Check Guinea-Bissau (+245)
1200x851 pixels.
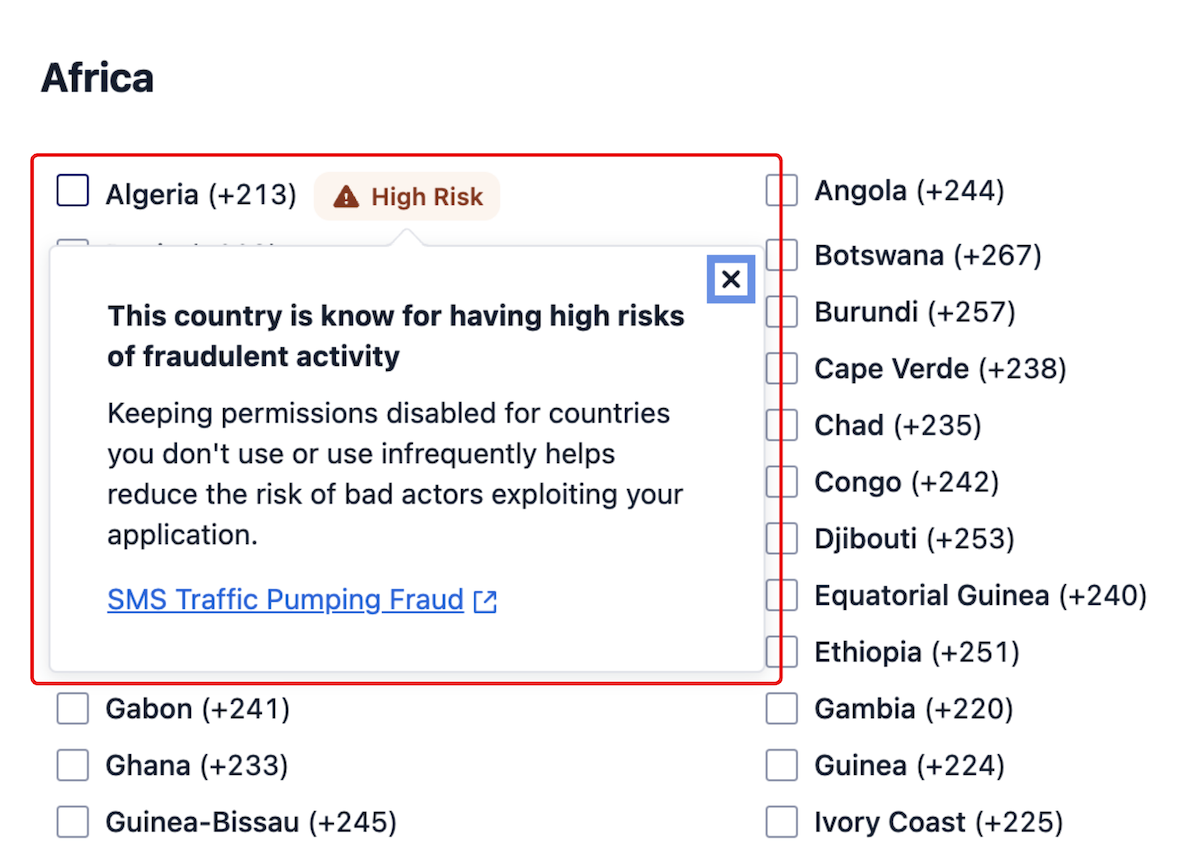click(x=72, y=821)
